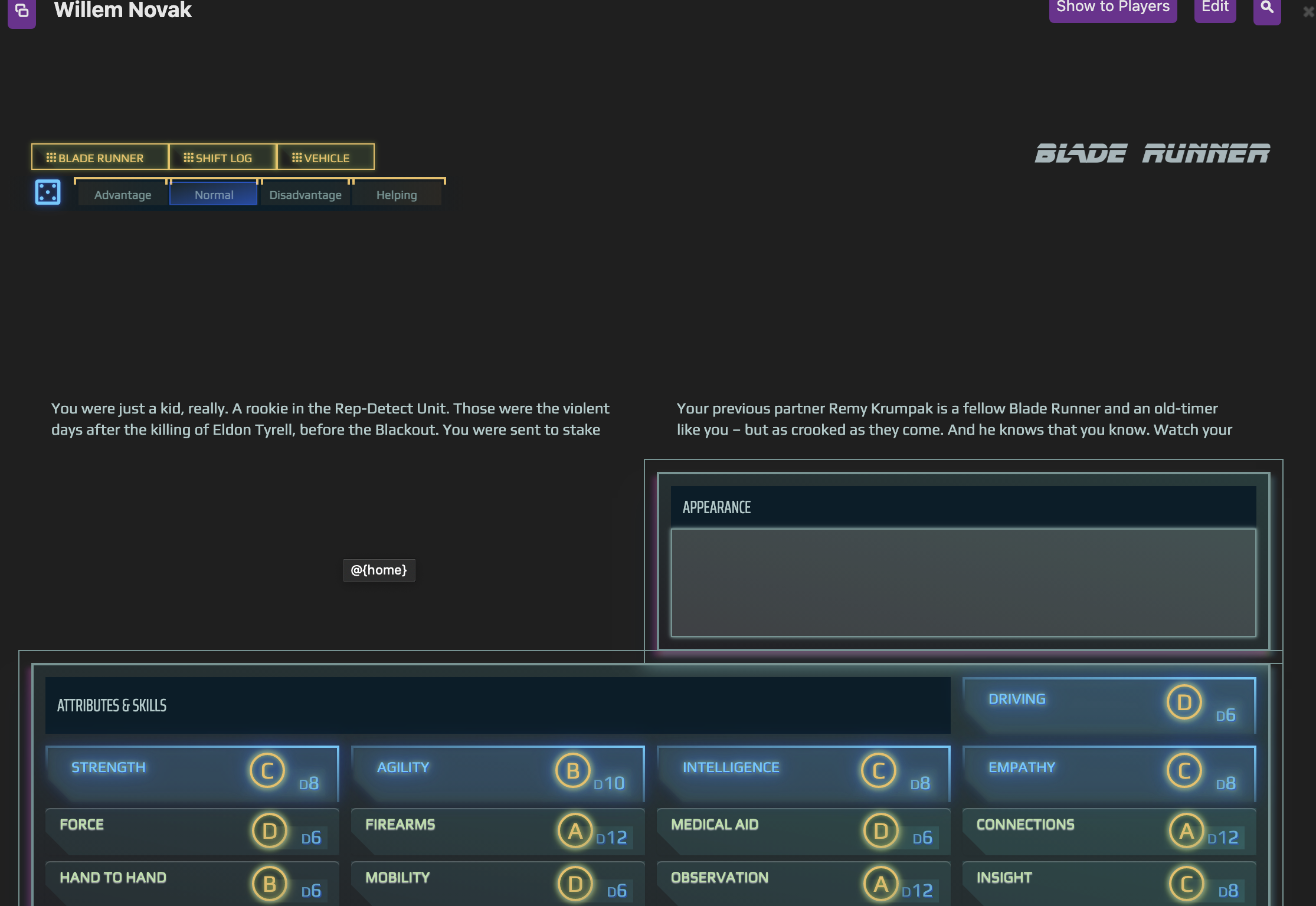
Task: Click the rookie backstory paragraph
Action: [x=330, y=419]
